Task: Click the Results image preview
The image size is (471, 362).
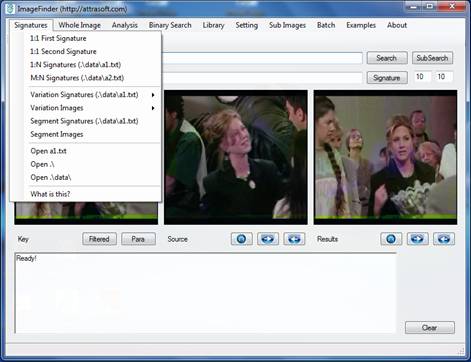Action: (385, 157)
